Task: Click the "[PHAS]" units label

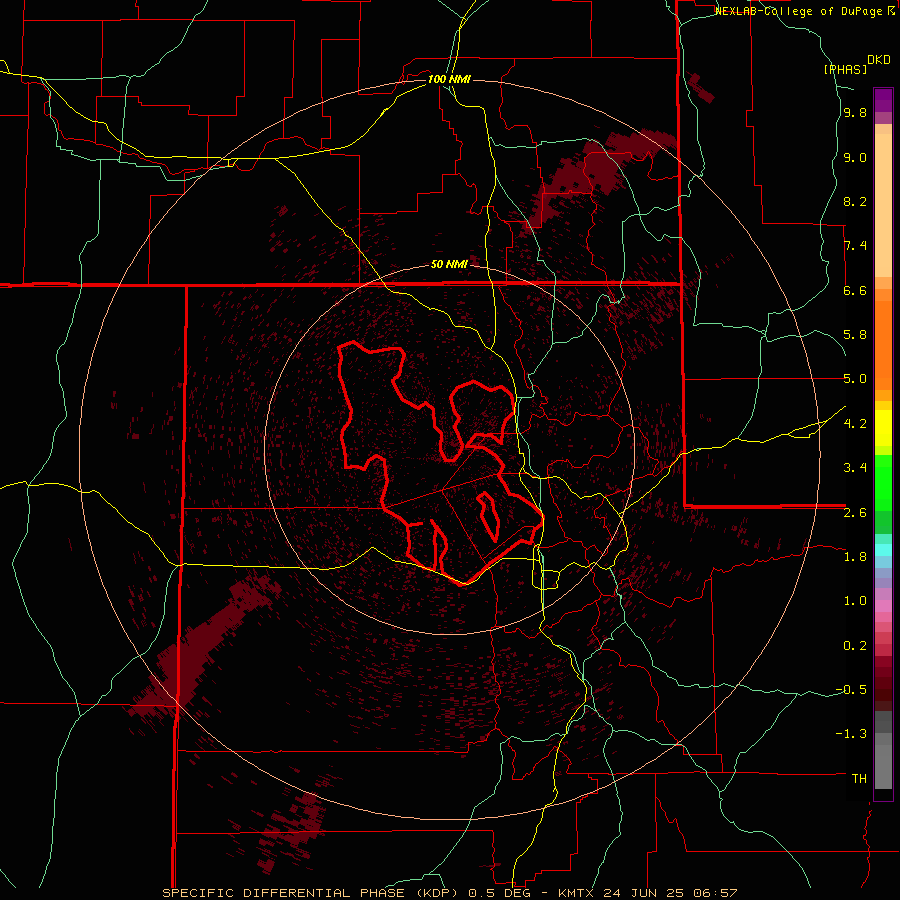Action: [x=845, y=69]
